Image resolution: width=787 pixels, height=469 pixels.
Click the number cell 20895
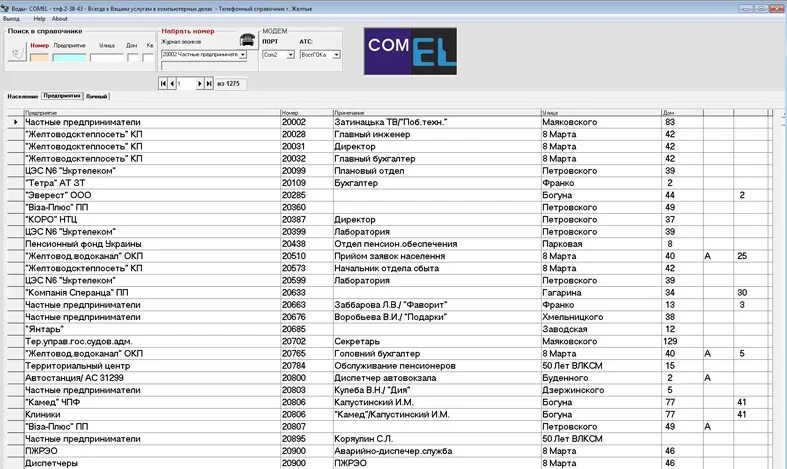tap(307, 438)
